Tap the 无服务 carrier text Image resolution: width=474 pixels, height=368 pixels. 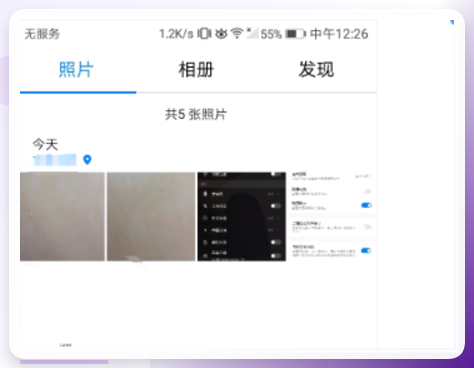tap(42, 34)
